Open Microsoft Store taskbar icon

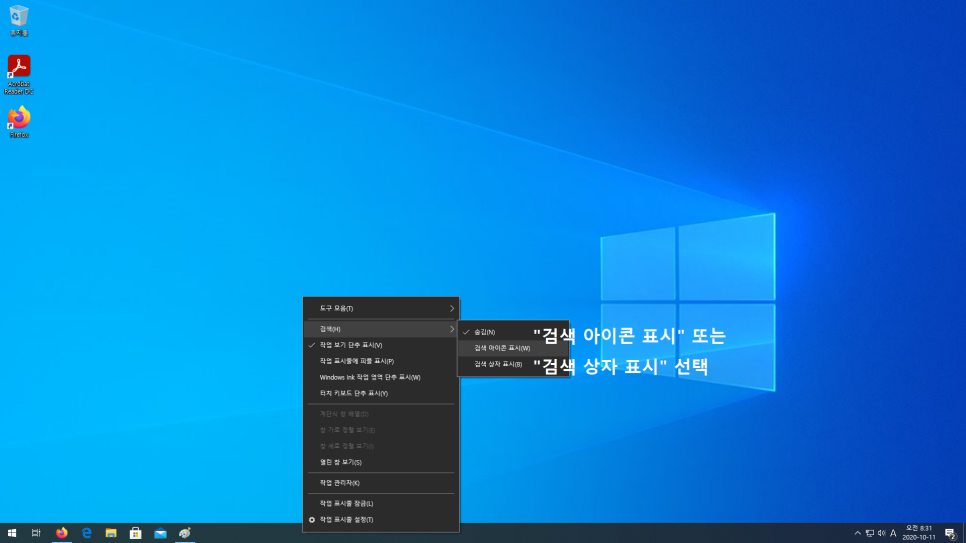136,533
